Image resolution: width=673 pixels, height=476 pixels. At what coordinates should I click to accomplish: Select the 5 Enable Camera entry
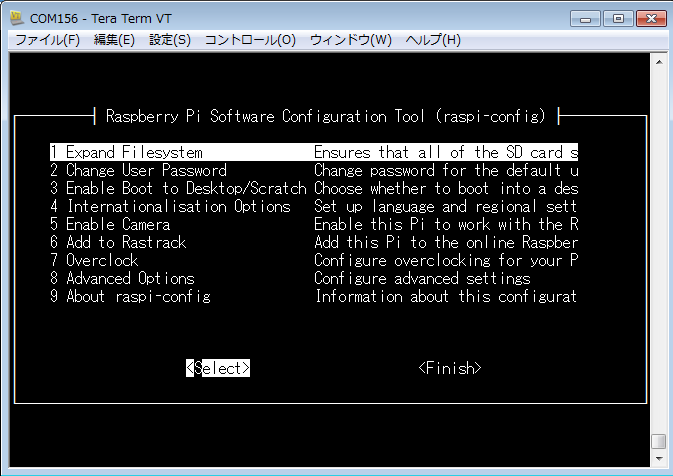(x=314, y=224)
